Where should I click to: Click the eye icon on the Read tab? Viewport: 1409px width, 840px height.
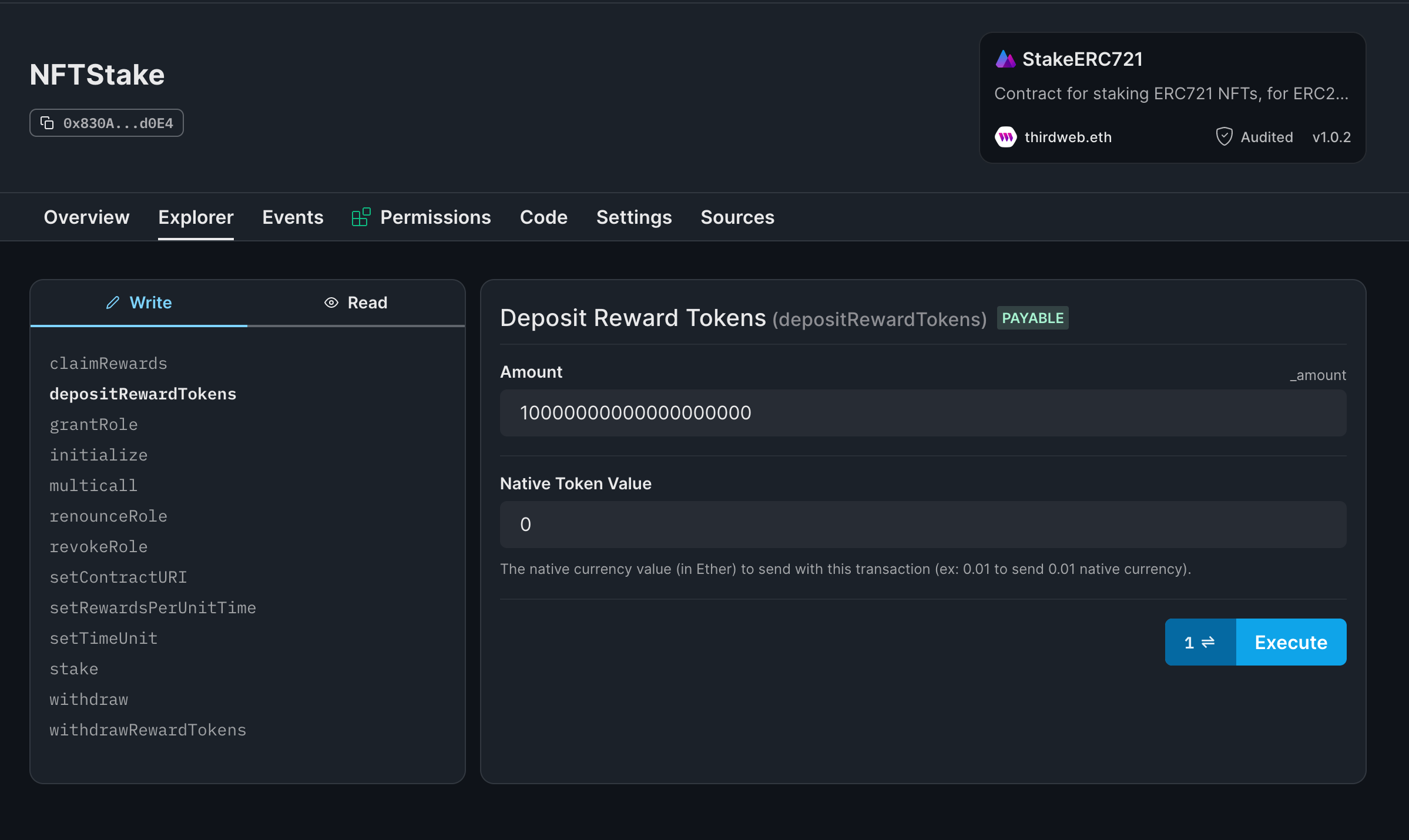(331, 302)
